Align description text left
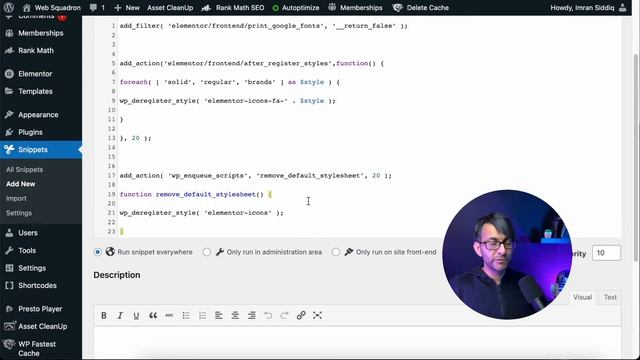The width and height of the screenshot is (640, 360). 219,315
